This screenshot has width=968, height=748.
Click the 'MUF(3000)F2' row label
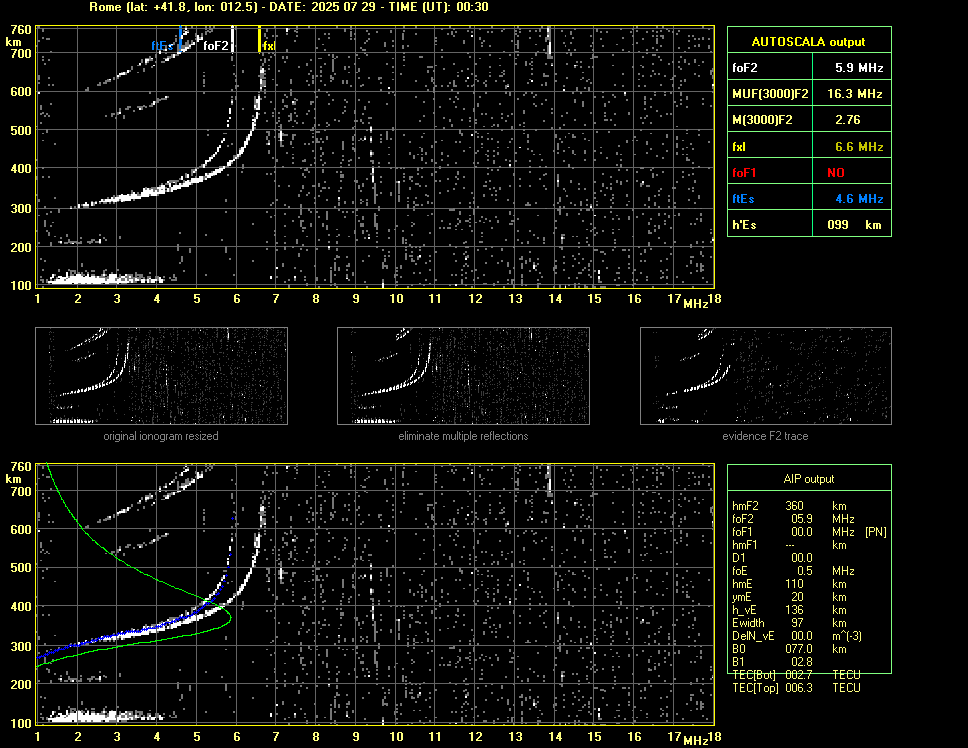pos(770,94)
